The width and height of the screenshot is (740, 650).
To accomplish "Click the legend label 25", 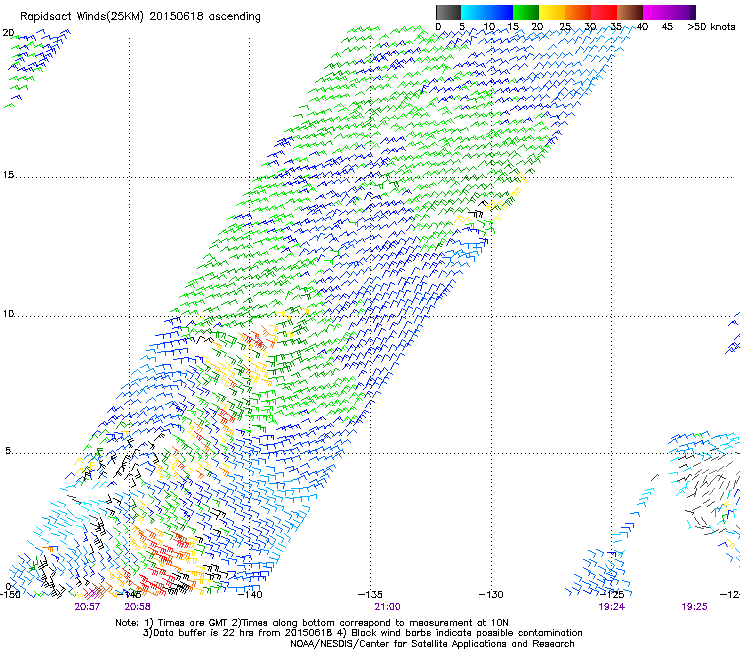I will [564, 27].
